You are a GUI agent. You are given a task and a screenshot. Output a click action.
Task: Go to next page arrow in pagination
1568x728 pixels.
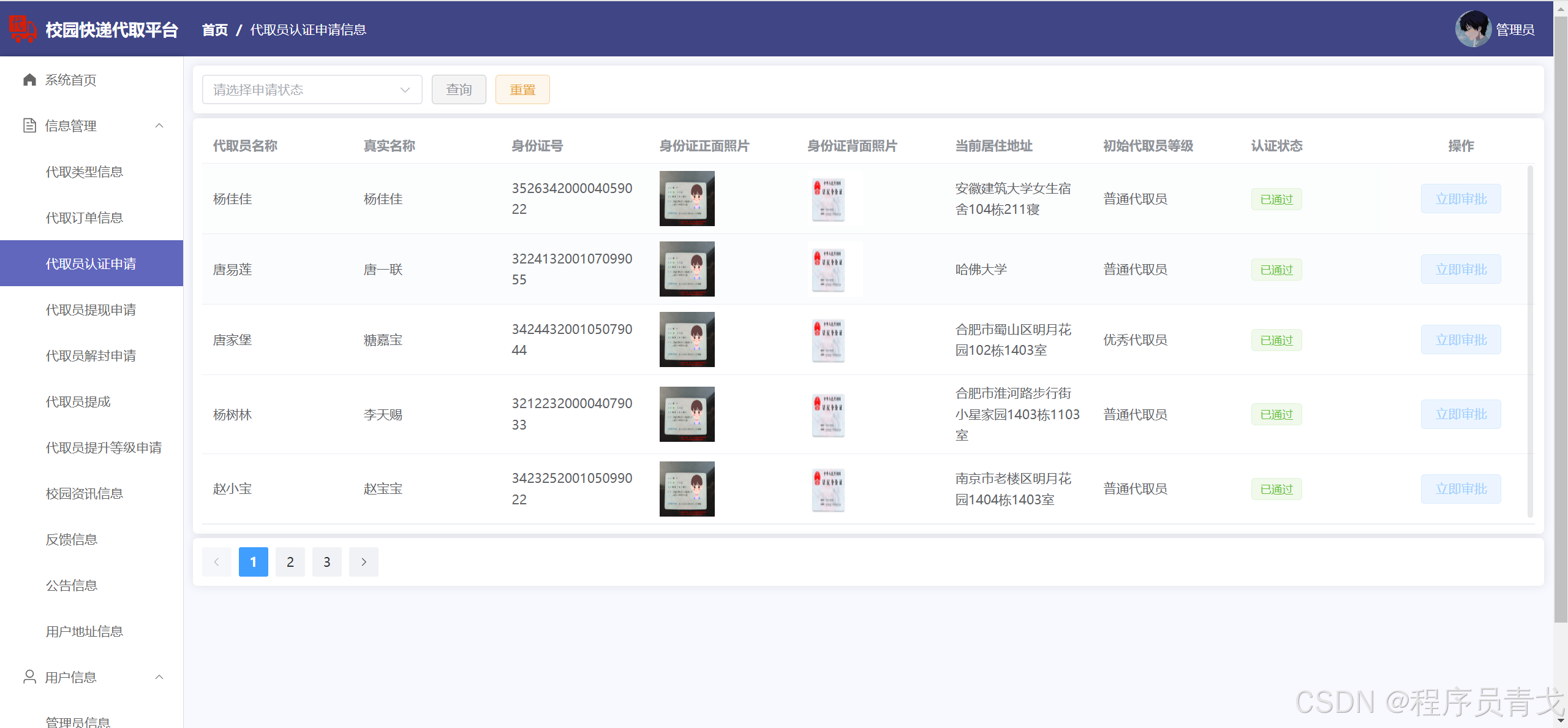(364, 562)
